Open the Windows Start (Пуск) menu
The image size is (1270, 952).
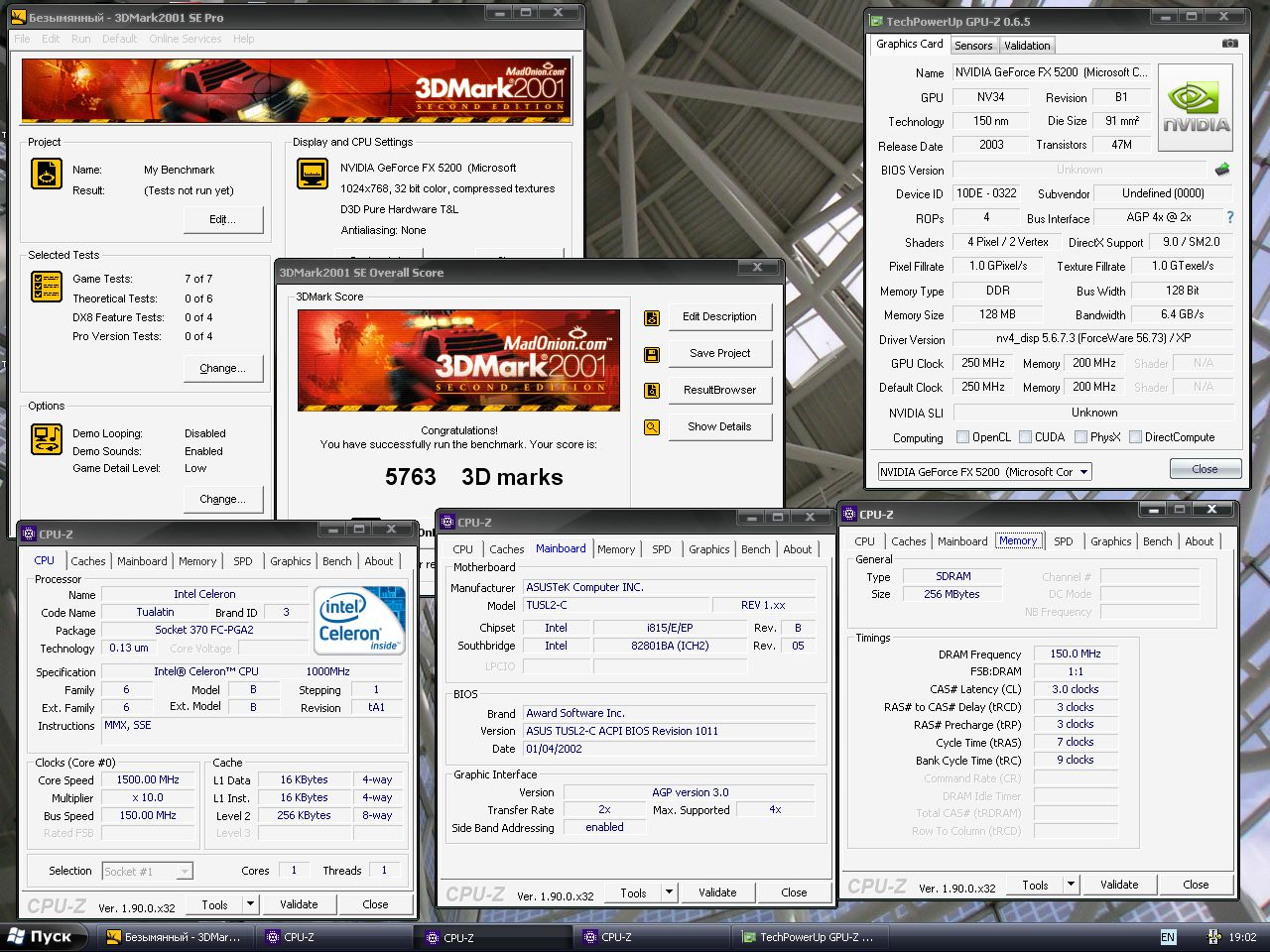click(40, 937)
